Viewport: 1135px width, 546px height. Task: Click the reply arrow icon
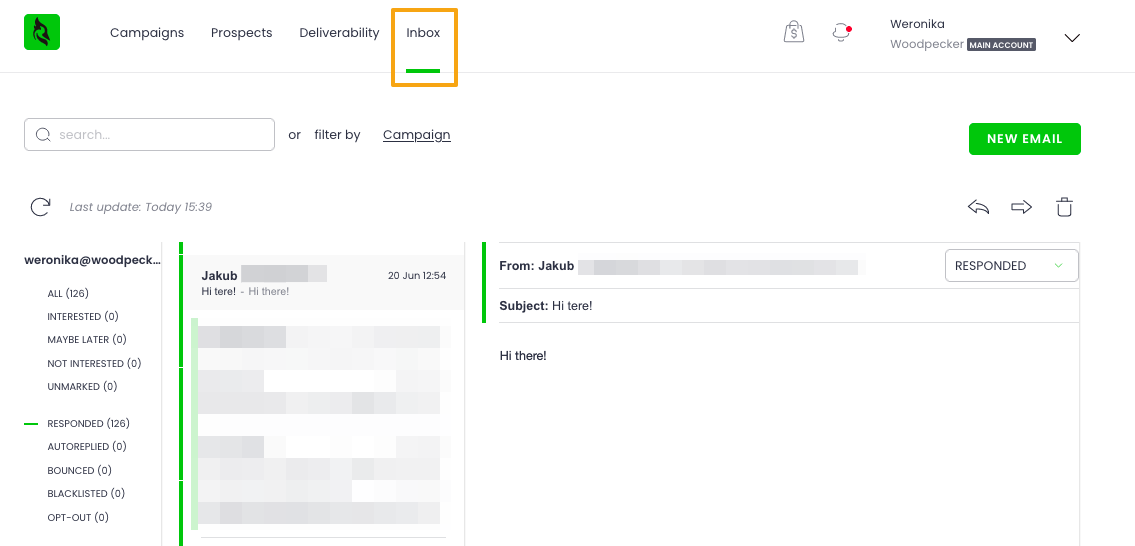(x=978, y=207)
